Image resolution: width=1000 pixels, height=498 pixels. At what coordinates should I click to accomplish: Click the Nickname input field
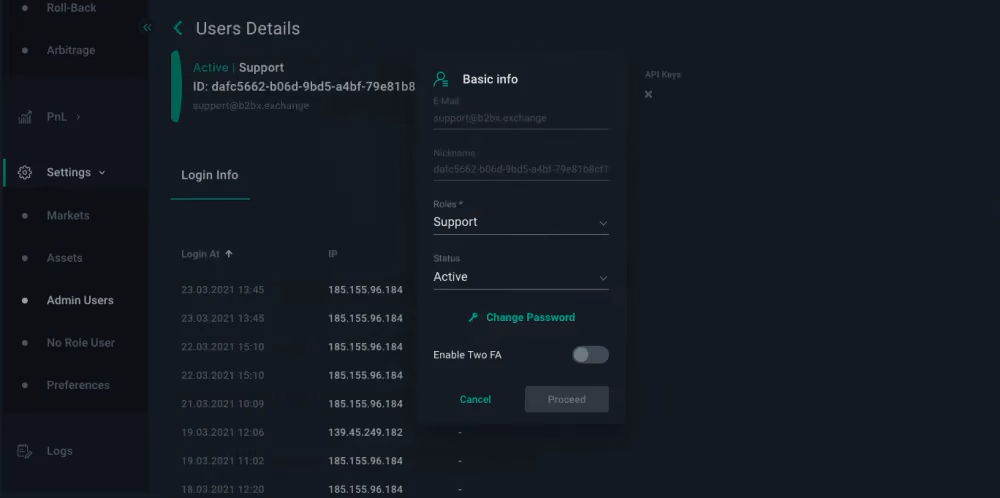click(520, 170)
